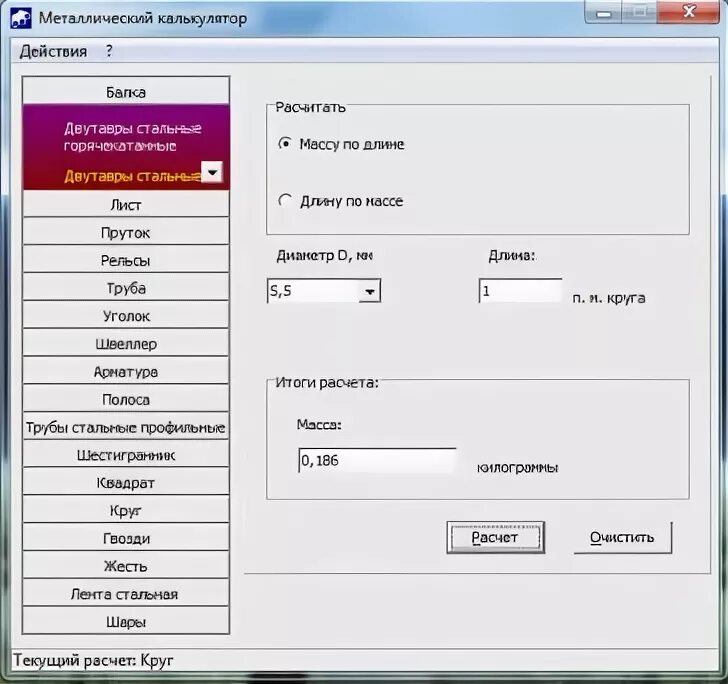Select the Длину по массе radio button

click(x=285, y=201)
